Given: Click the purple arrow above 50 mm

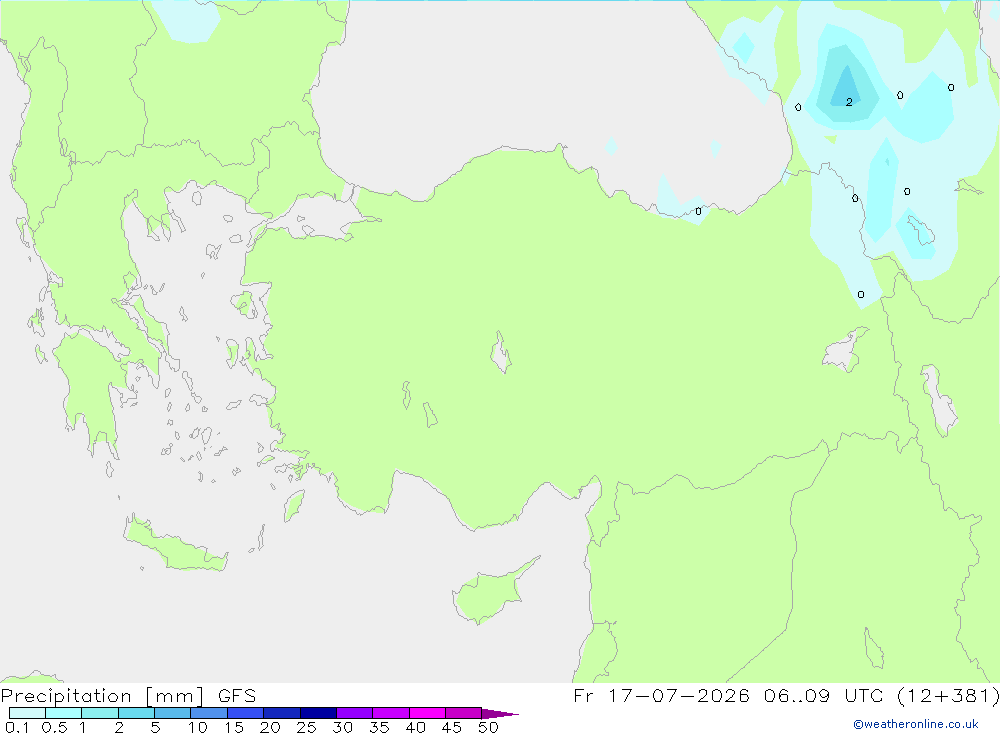Looking at the screenshot, I should [x=499, y=714].
